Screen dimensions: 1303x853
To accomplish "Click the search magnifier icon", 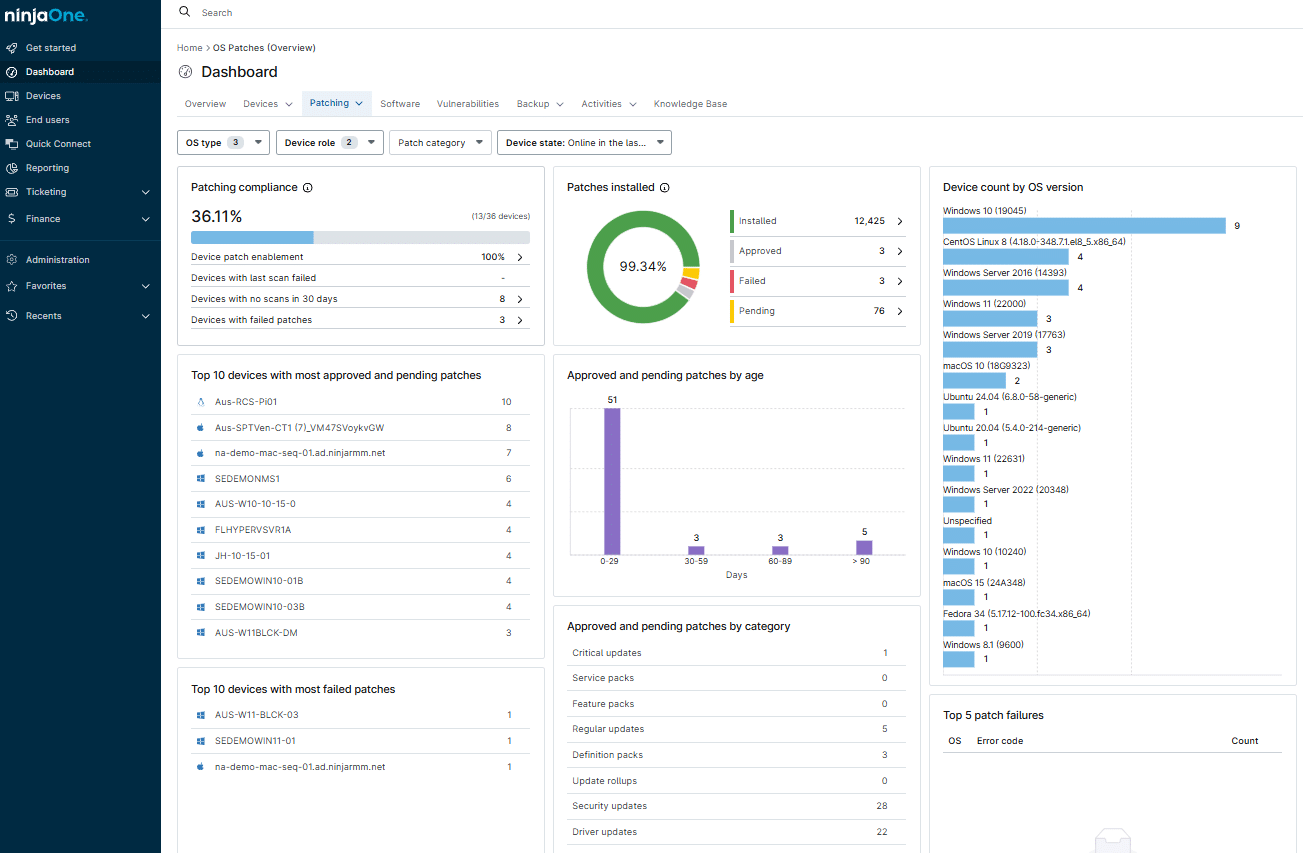I will point(183,12).
